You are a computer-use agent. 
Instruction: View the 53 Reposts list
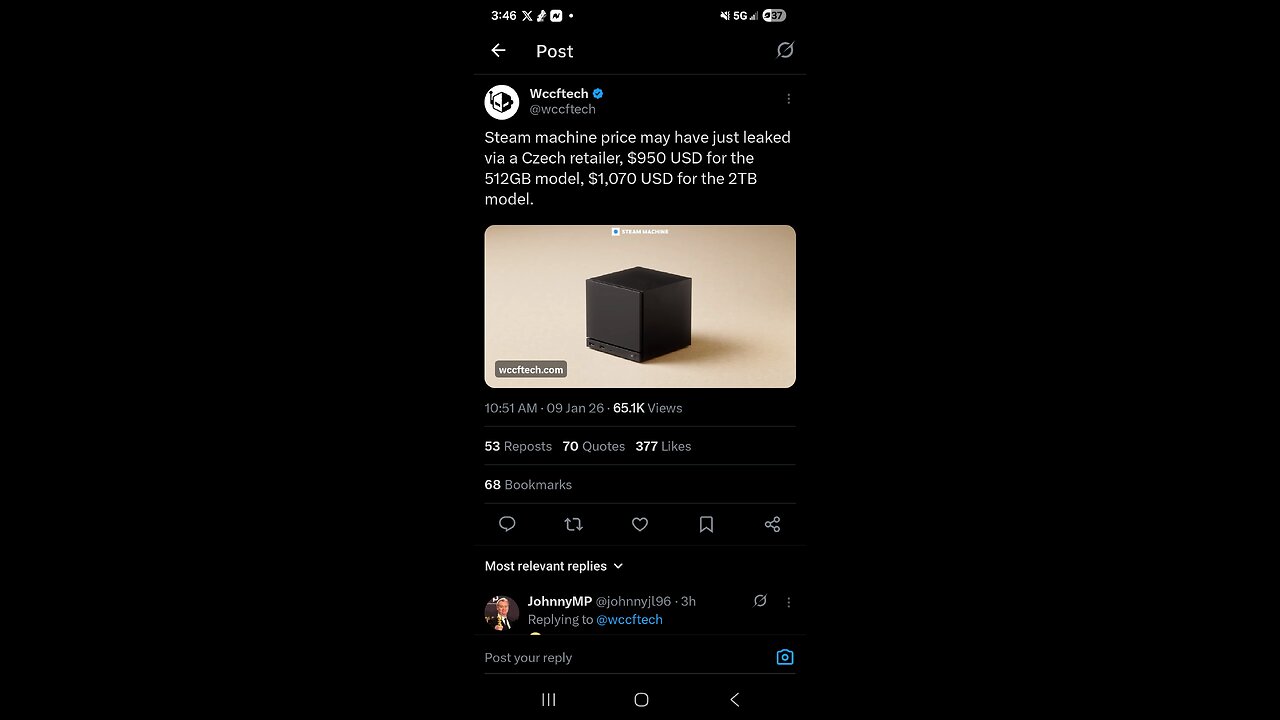(518, 446)
